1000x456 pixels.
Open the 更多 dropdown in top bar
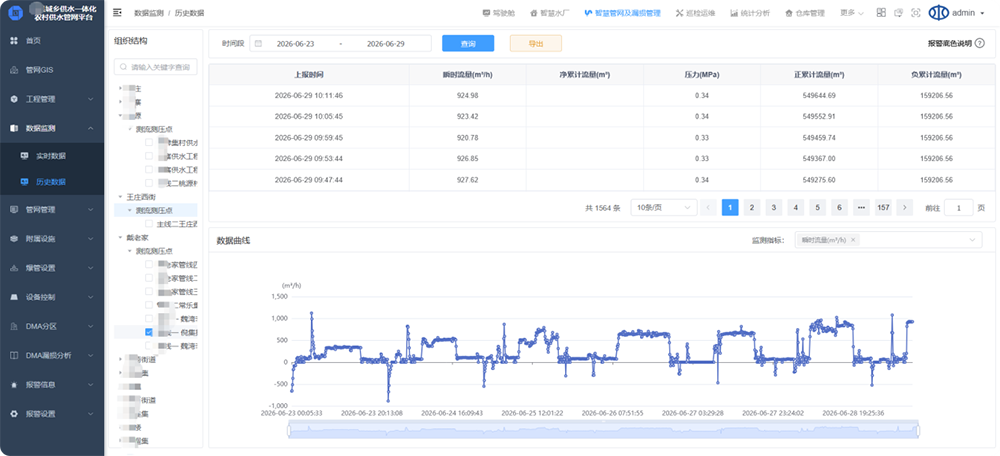(851, 13)
